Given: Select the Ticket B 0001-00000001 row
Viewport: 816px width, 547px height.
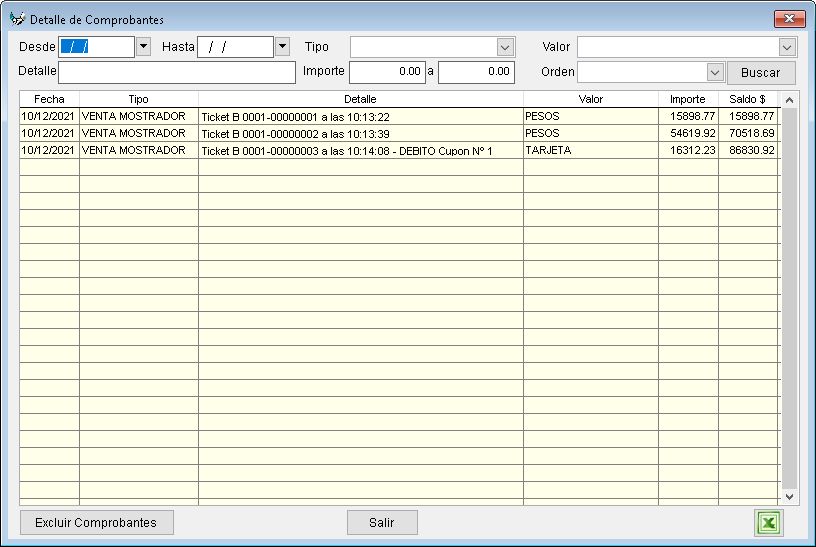Looking at the screenshot, I should [x=360, y=117].
